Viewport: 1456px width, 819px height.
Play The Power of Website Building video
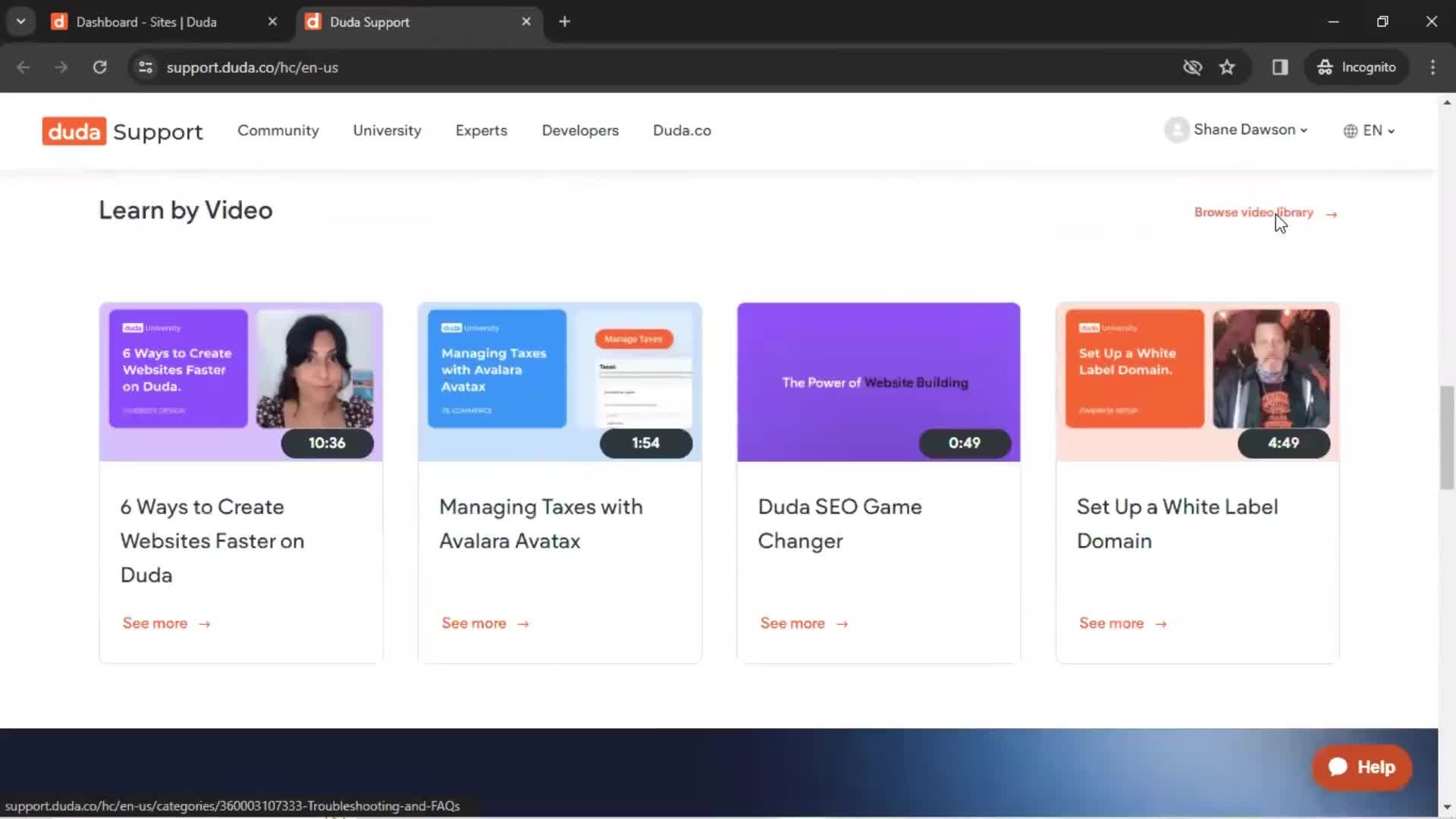point(878,382)
